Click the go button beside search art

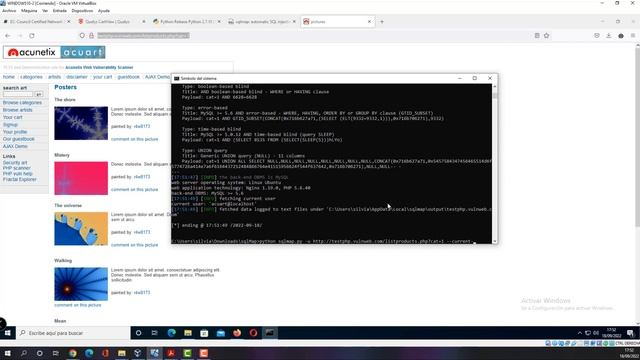(x=38, y=94)
